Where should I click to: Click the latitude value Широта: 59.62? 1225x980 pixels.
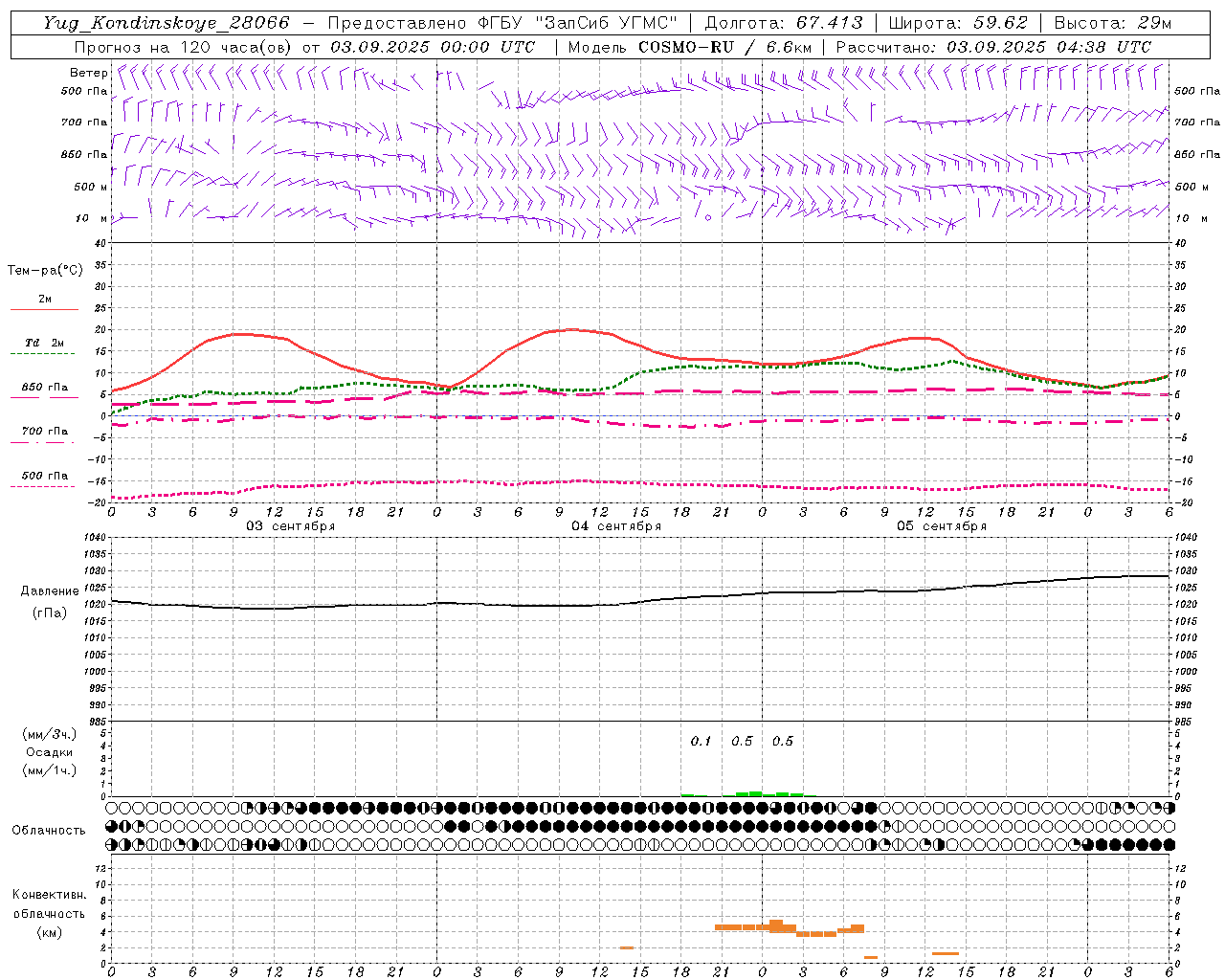958,23
